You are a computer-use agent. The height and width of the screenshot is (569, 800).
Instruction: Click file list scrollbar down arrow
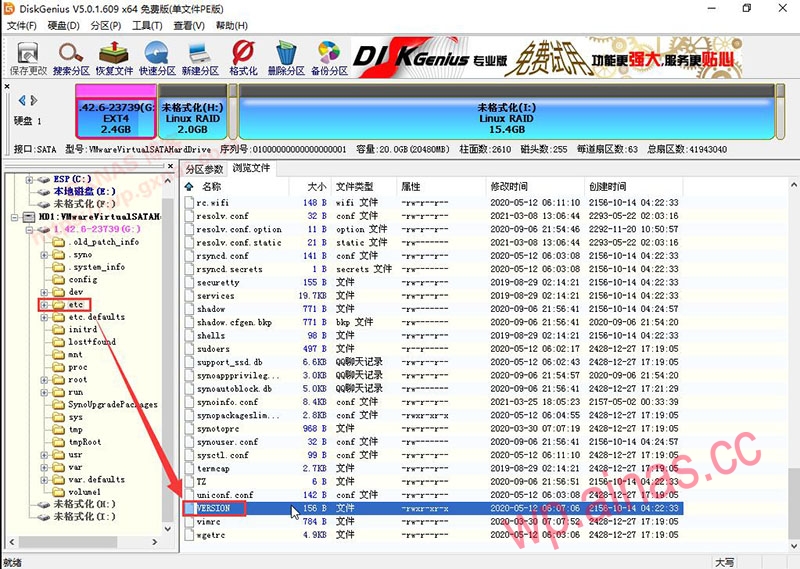(x=793, y=546)
